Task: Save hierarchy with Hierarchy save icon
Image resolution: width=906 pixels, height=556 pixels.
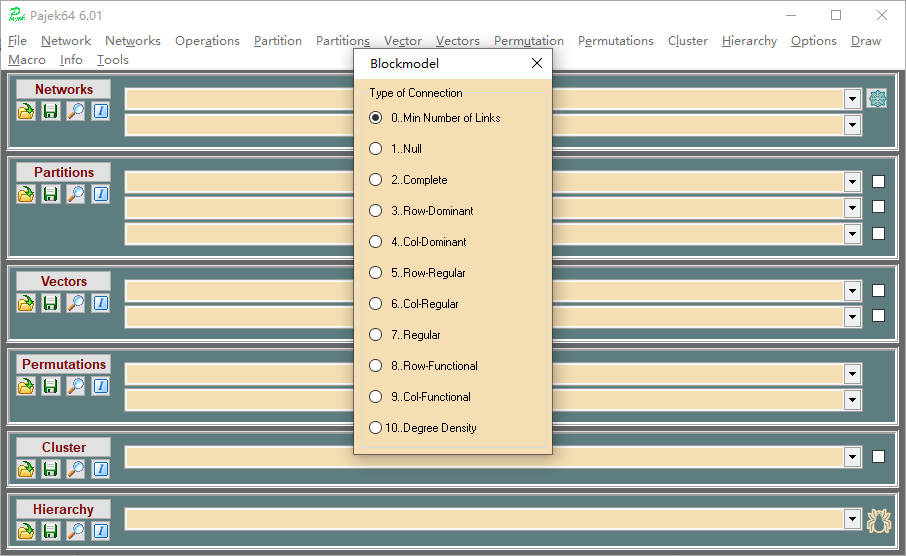Action: 51,531
